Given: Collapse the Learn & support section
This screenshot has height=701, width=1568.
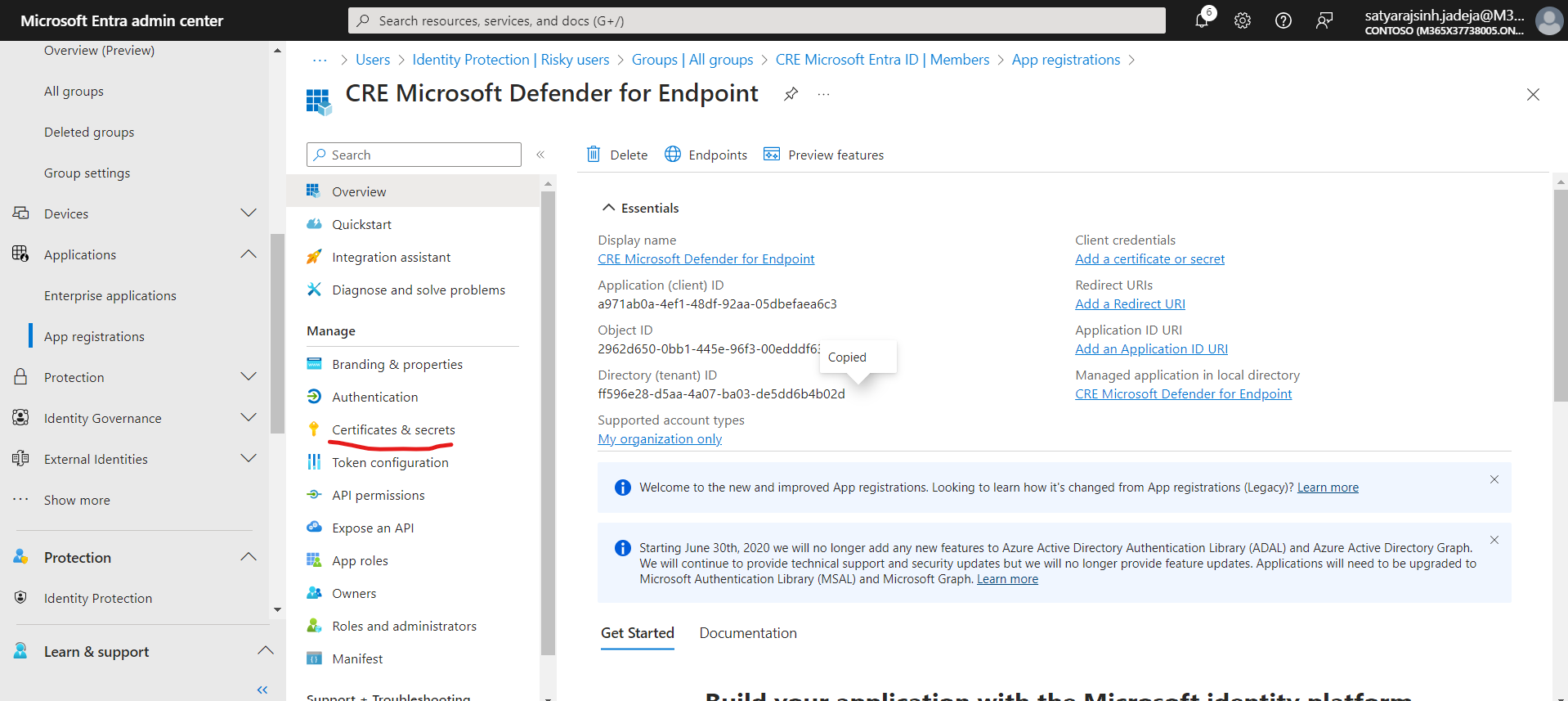Looking at the screenshot, I should [266, 651].
